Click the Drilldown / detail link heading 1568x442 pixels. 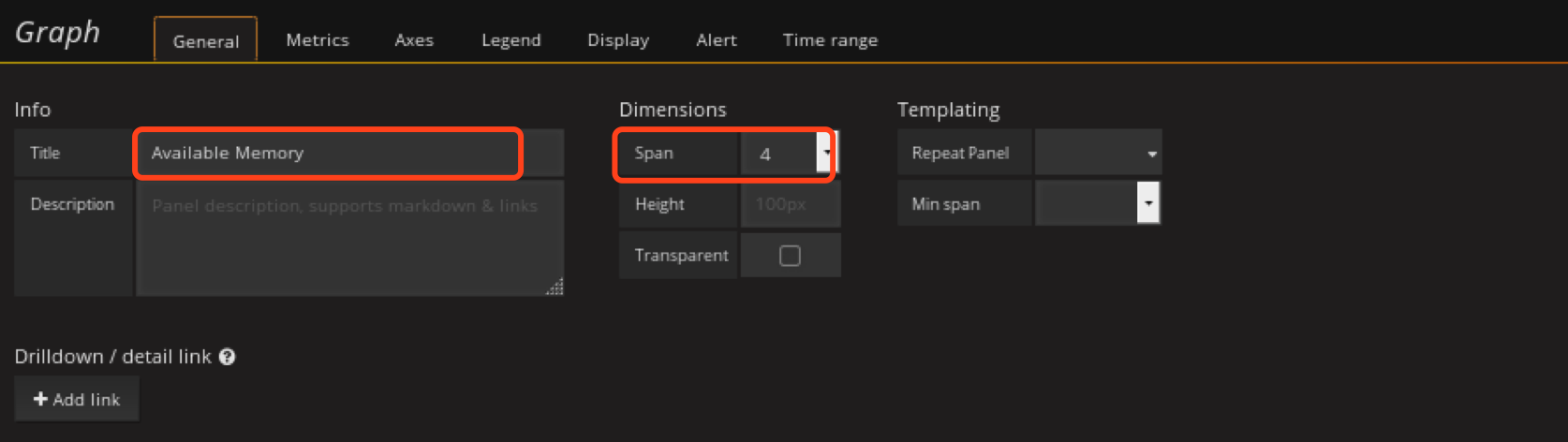pyautogui.click(x=112, y=357)
